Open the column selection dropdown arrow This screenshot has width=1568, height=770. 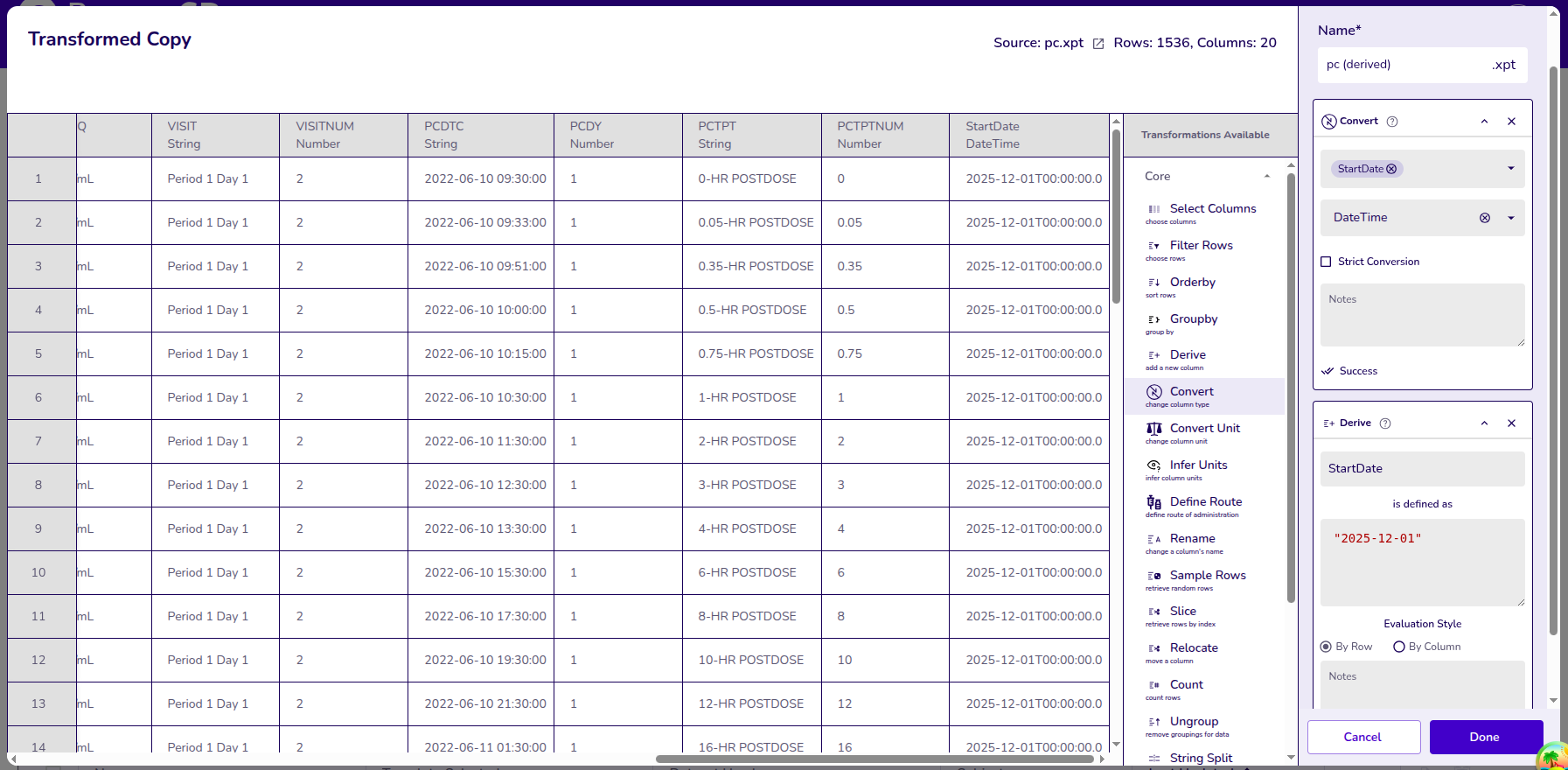[x=1510, y=168]
